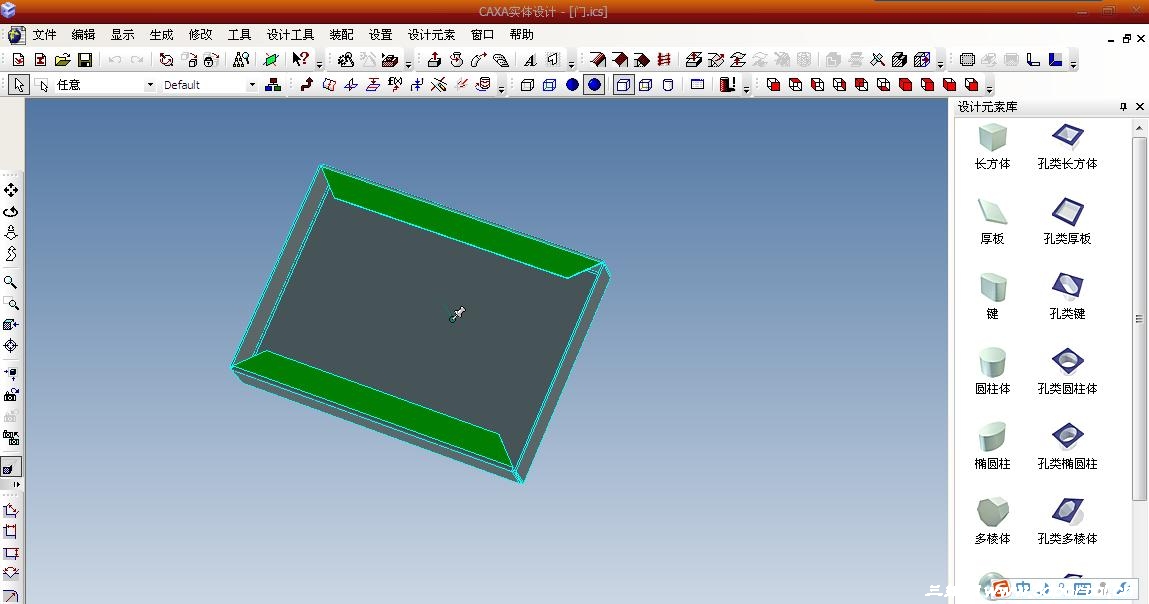The height and width of the screenshot is (604, 1149).
Task: Pick the 孔类键 element thumbnail
Action: [1068, 287]
